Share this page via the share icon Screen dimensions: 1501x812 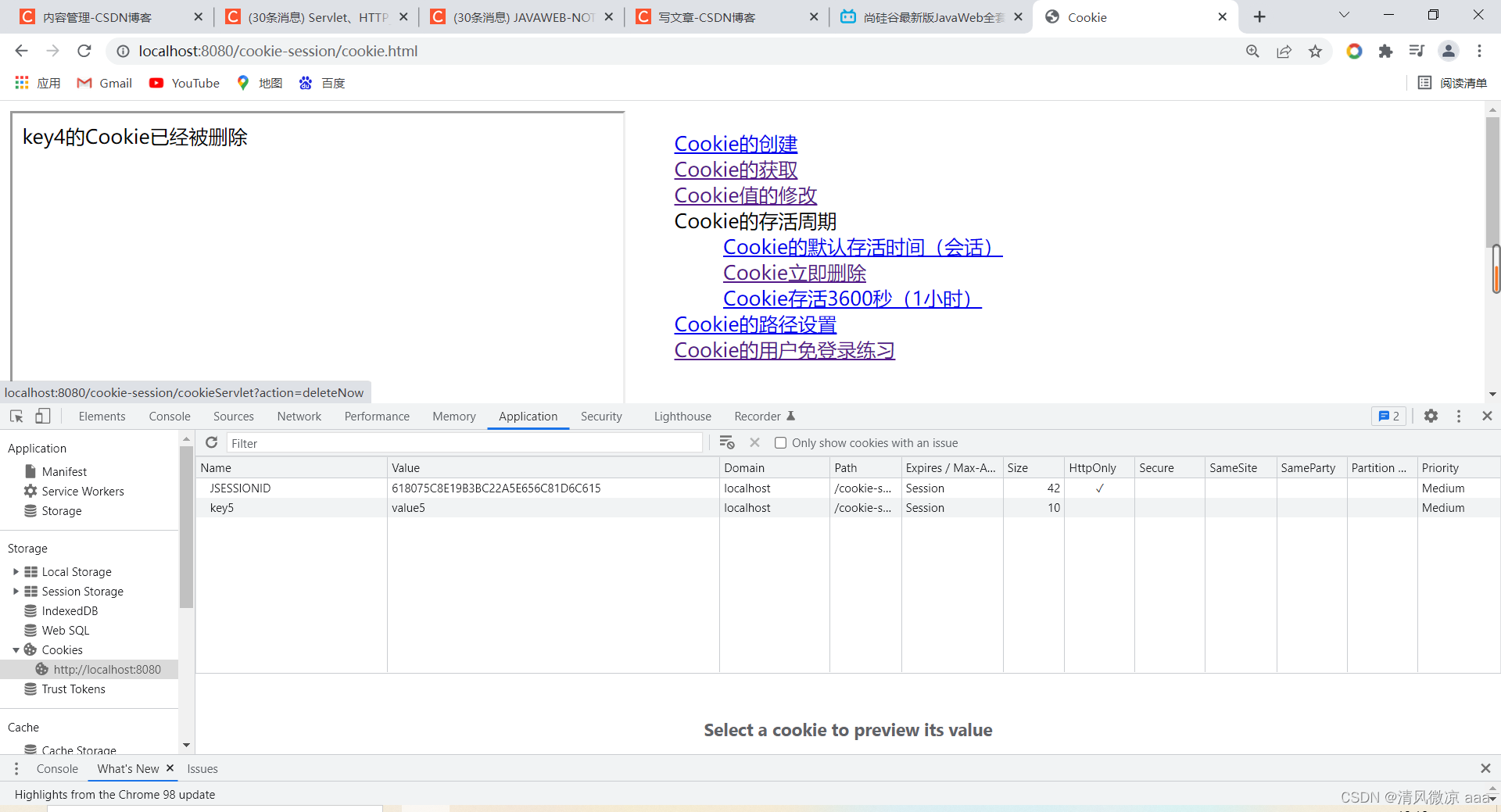click(1284, 51)
